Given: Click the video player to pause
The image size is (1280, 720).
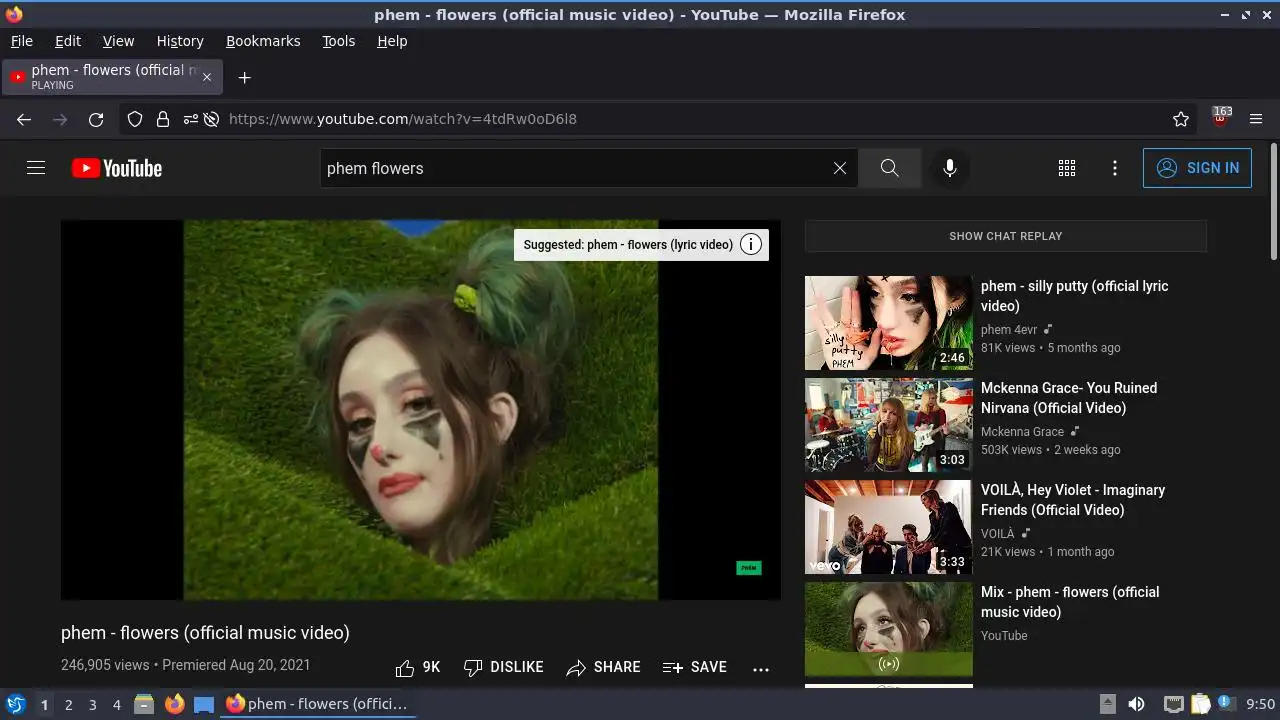Looking at the screenshot, I should [x=421, y=410].
